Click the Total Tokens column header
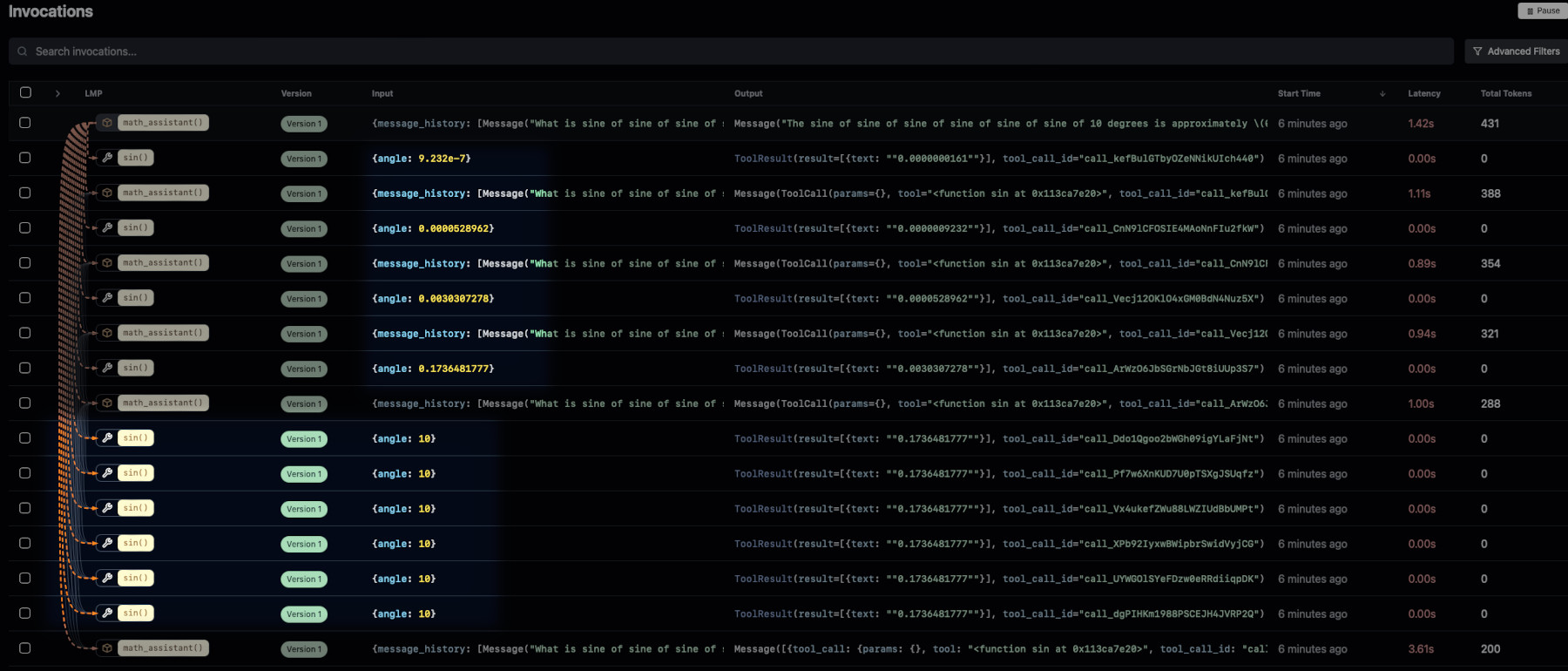This screenshot has height=671, width=1568. [1505, 93]
